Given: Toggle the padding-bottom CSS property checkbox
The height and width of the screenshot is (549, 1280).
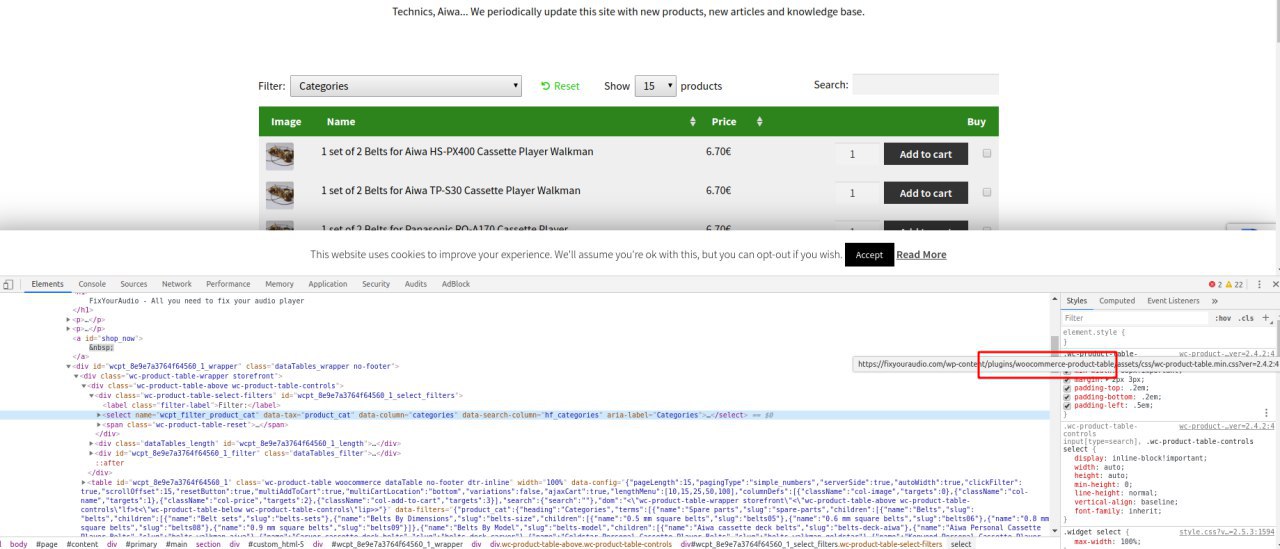Looking at the screenshot, I should click(1067, 396).
